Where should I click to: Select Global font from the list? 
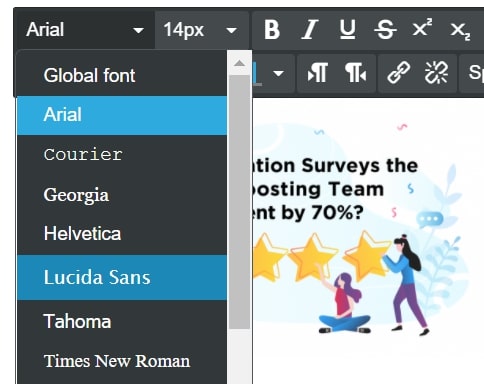[x=122, y=76]
